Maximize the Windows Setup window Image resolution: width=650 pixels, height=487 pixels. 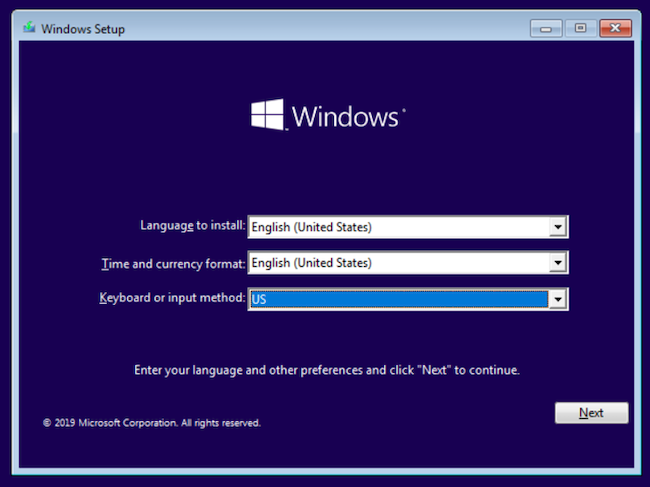580,28
